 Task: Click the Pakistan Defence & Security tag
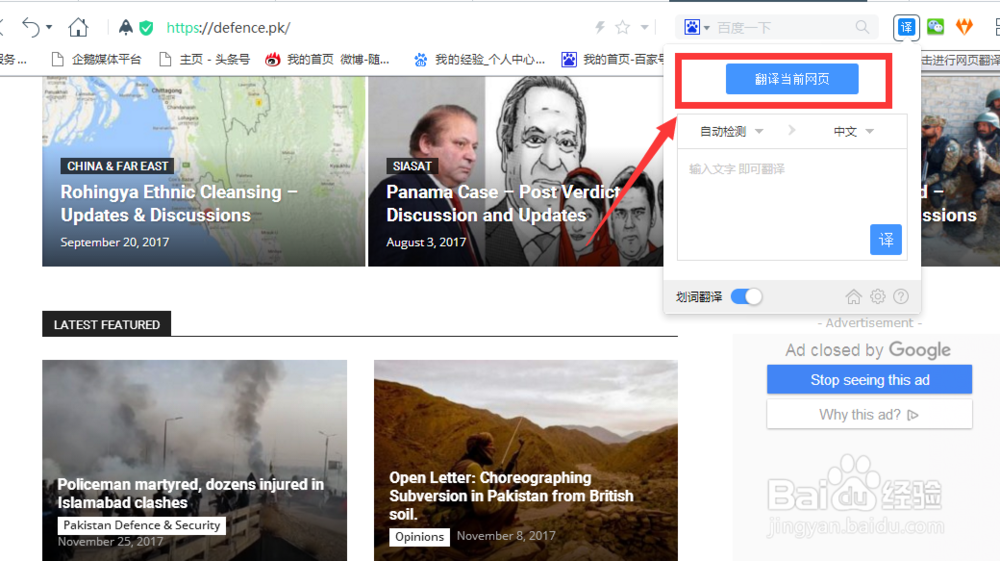click(142, 525)
